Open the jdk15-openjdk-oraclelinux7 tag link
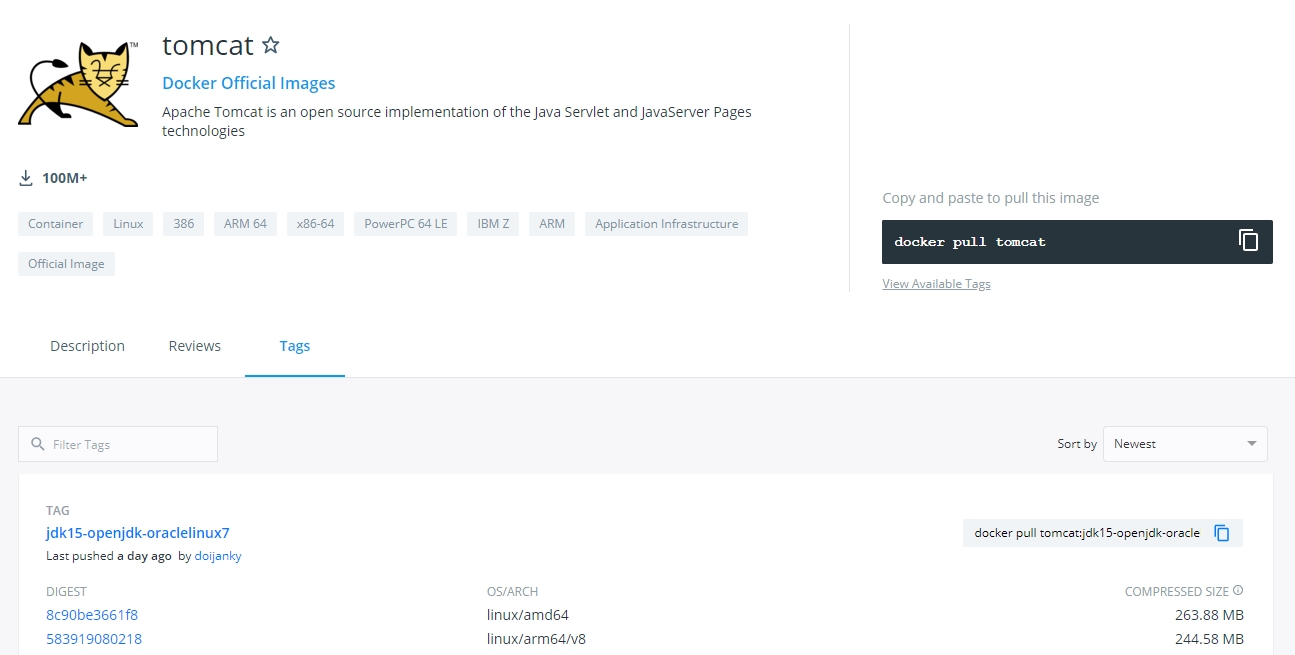The height and width of the screenshot is (655, 1295). 137,533
